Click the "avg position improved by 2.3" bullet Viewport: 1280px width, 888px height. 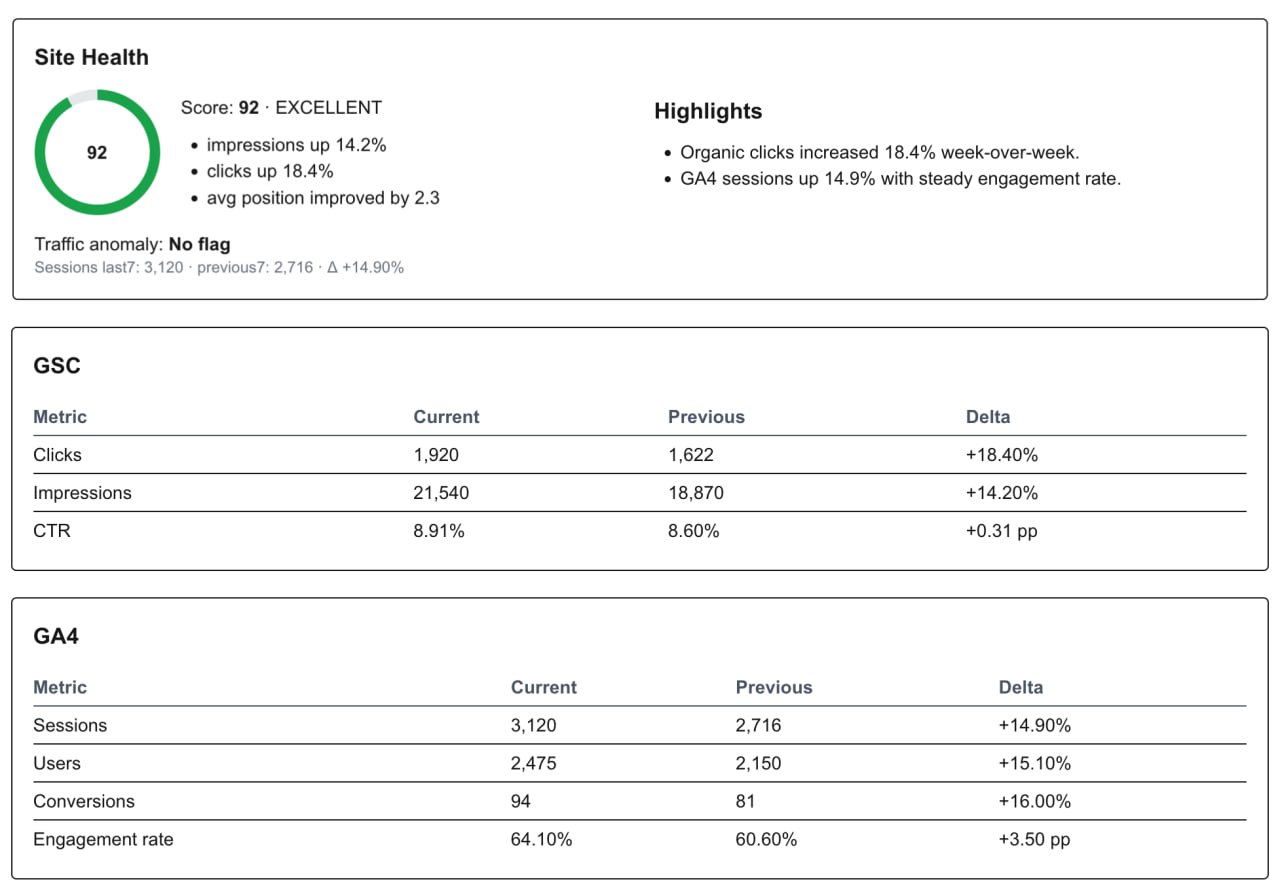coord(323,198)
